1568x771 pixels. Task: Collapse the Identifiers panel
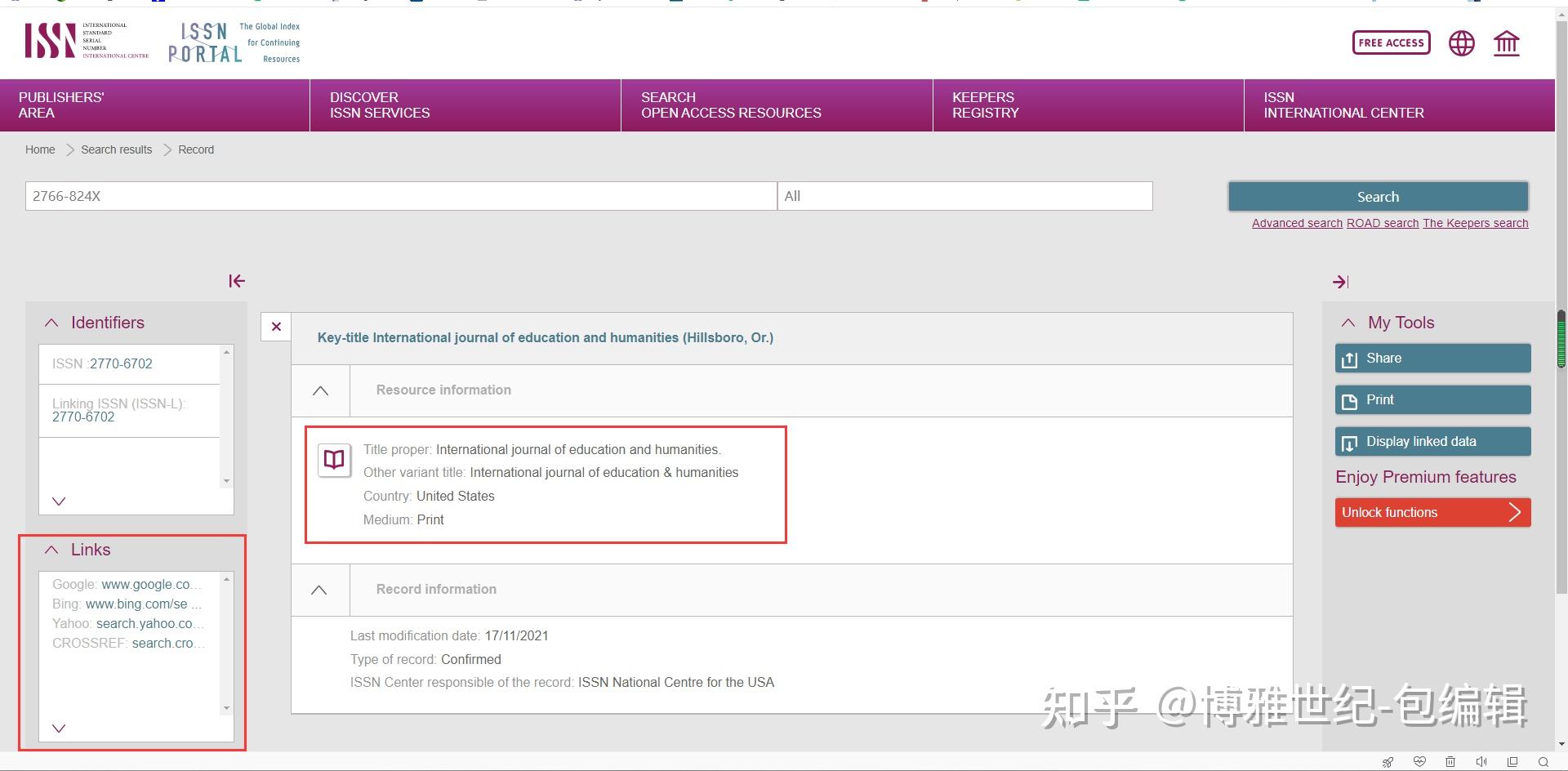(51, 323)
